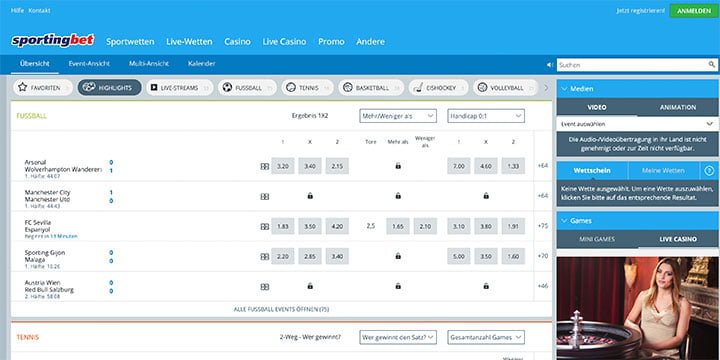
Task: Click locked handicap market for Austria Wien
Action: point(486,286)
